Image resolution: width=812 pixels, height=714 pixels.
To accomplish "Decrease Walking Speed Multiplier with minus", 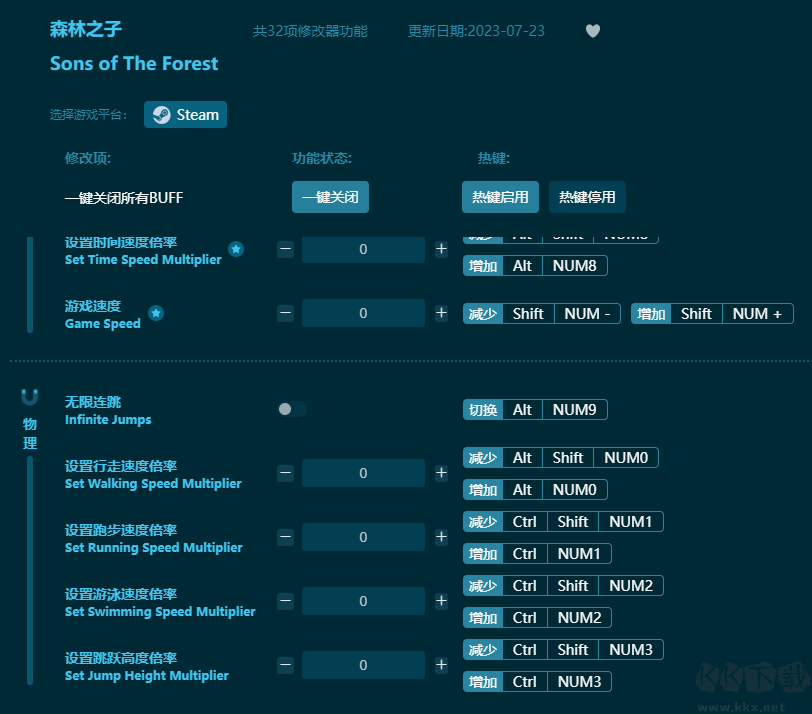I will (x=285, y=473).
